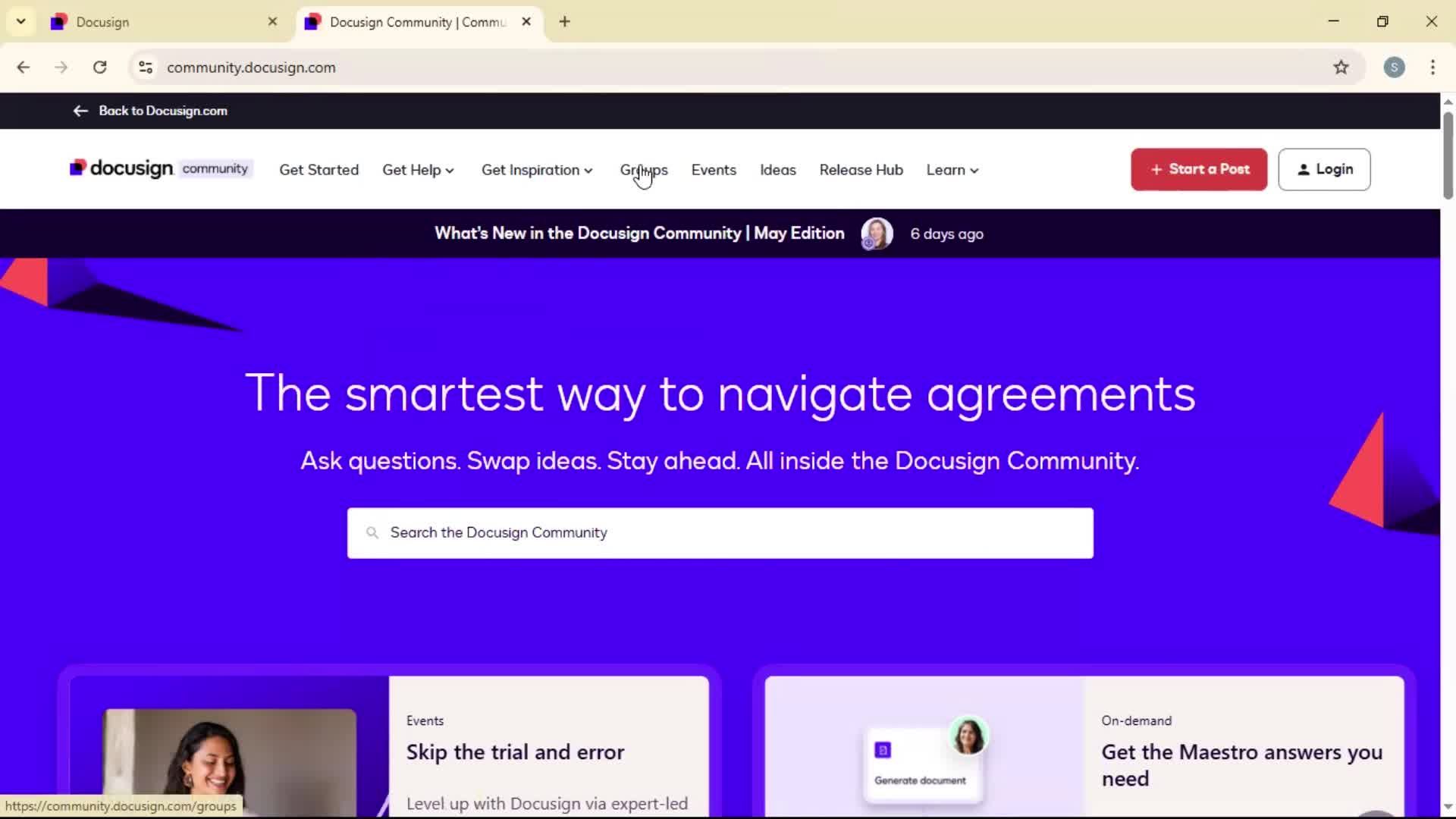Open the Chrome profile avatar
Viewport: 1456px width, 819px height.
pyautogui.click(x=1394, y=67)
